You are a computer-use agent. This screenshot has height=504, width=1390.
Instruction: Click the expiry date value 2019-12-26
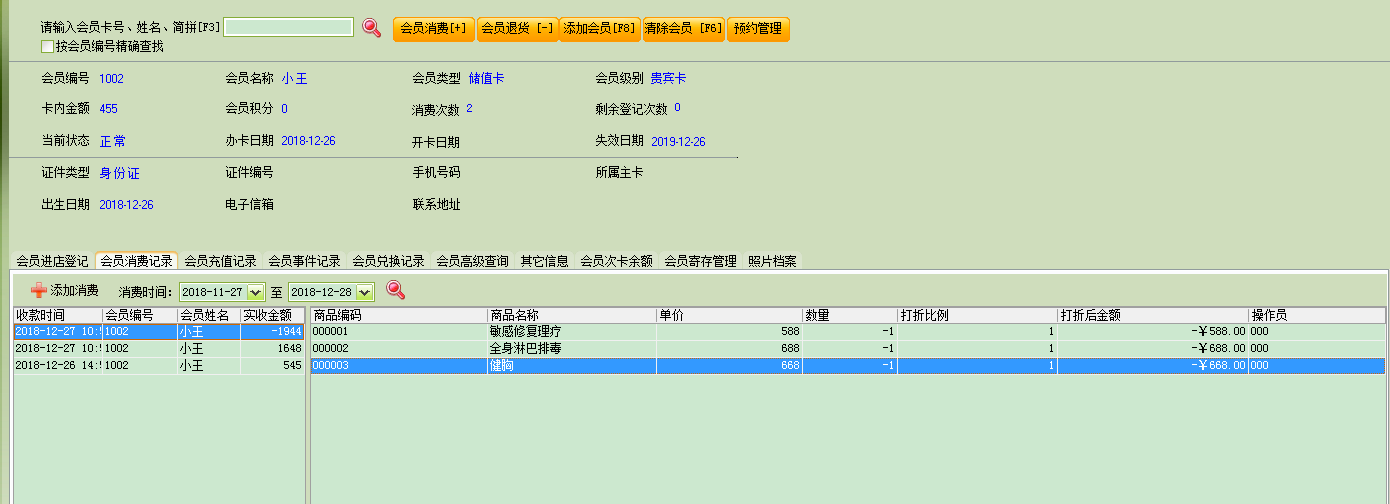click(678, 142)
